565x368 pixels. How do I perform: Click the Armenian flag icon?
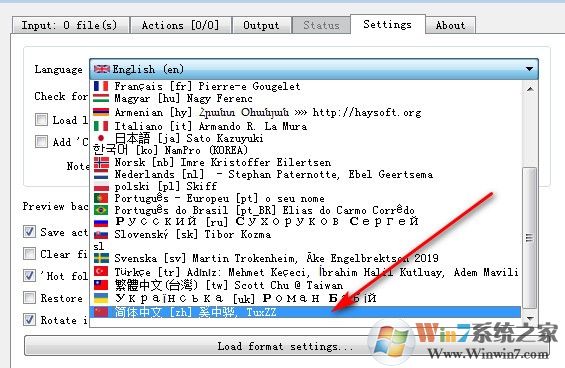point(101,112)
